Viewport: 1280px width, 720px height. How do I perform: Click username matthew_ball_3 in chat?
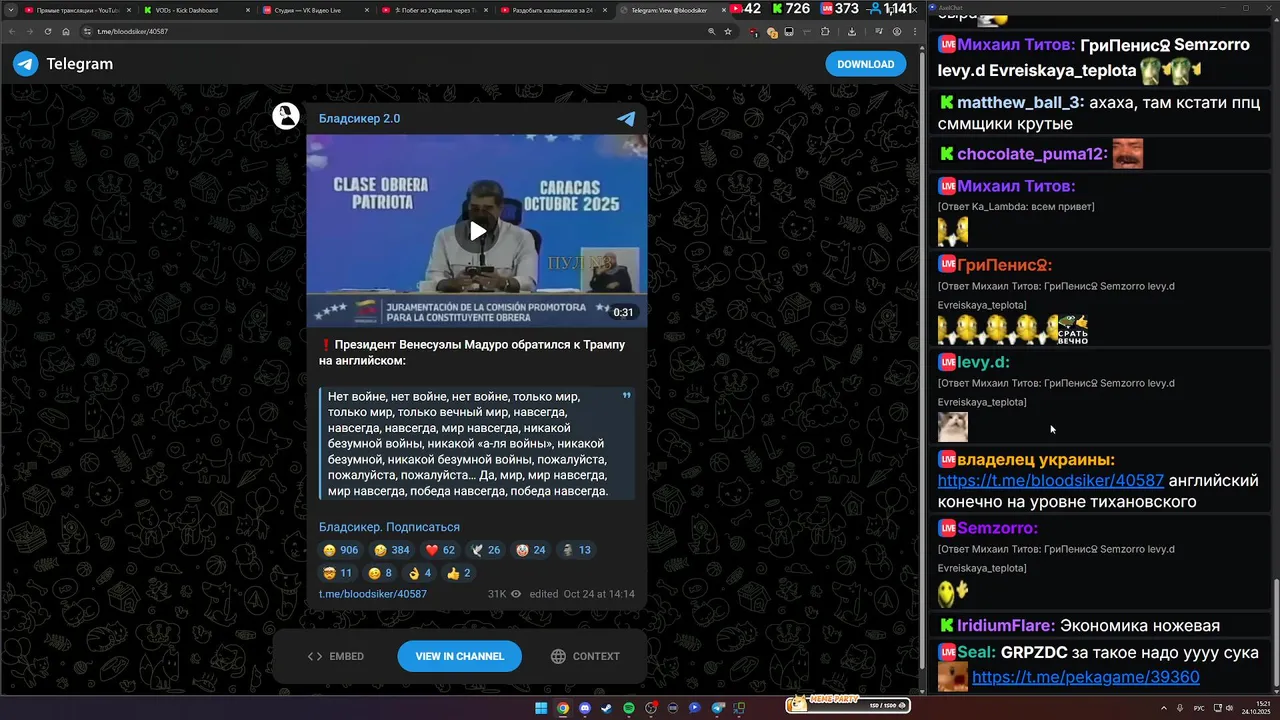(x=1020, y=103)
